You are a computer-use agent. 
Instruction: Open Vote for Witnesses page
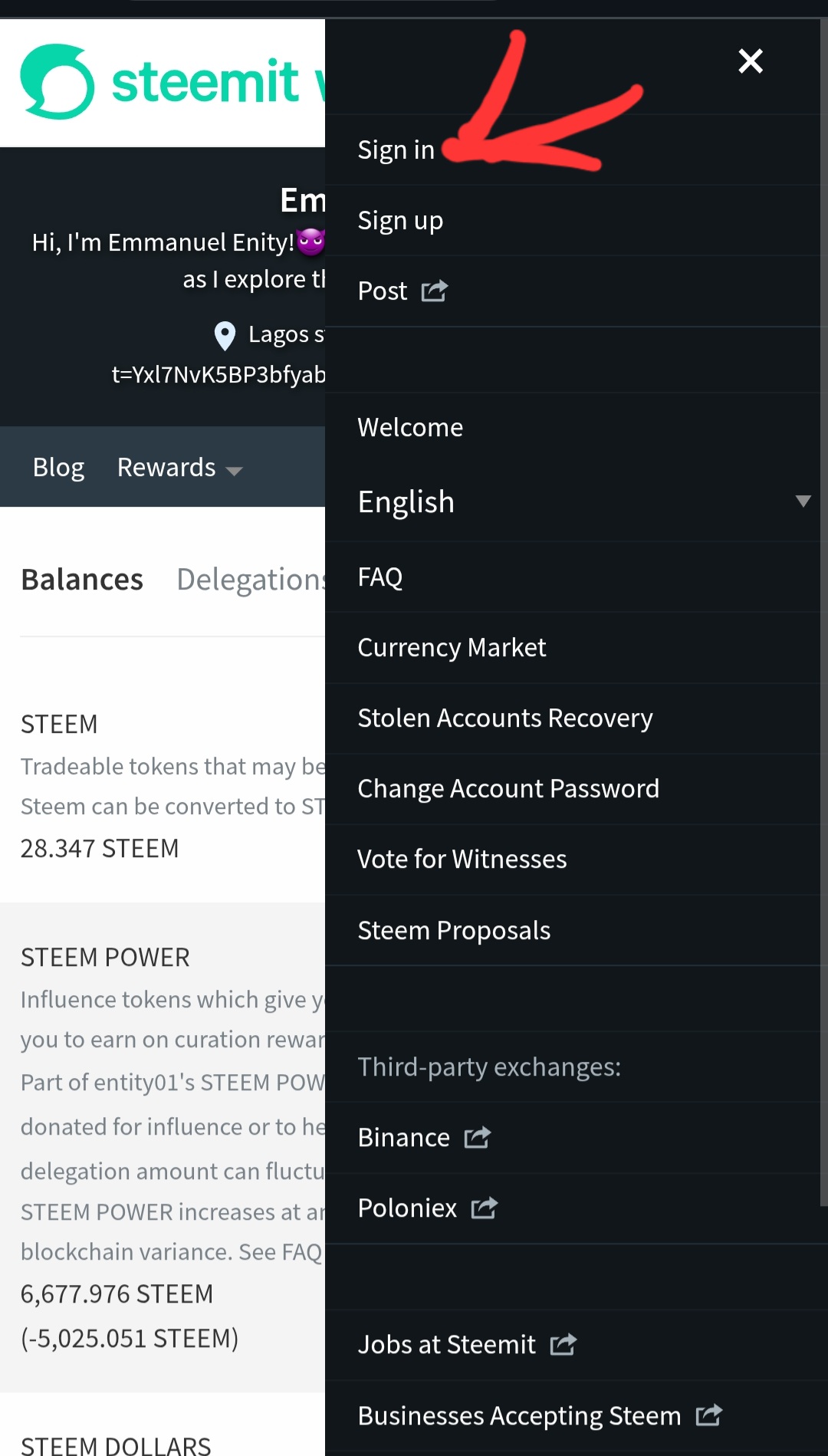462,859
